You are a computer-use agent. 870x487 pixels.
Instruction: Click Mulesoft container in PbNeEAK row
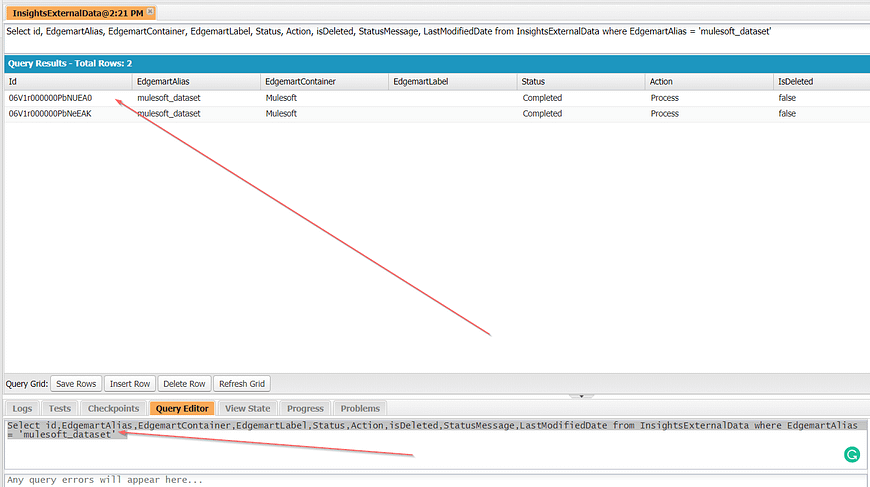tap(281, 113)
